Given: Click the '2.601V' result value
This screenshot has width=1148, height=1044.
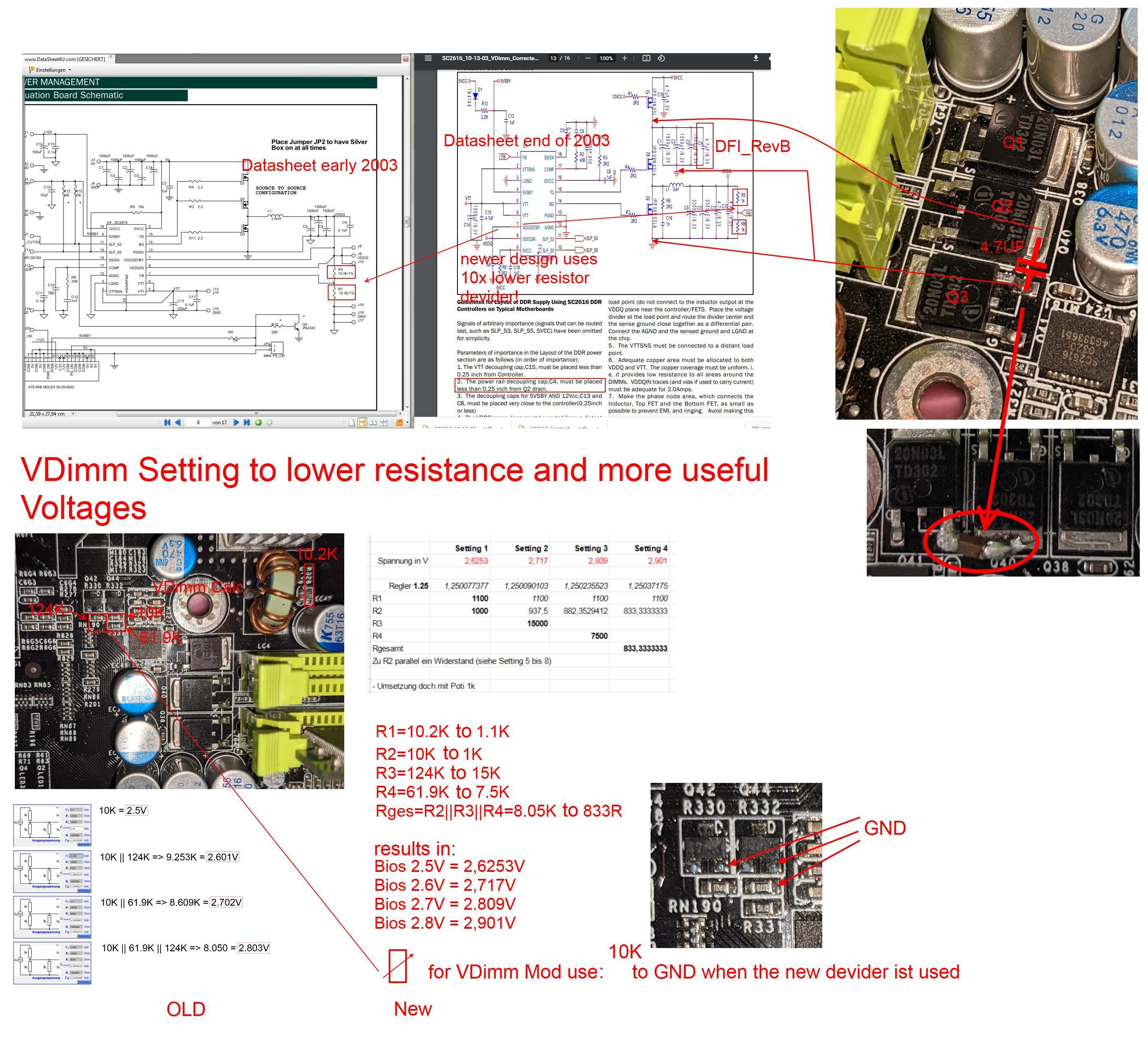Looking at the screenshot, I should (223, 857).
